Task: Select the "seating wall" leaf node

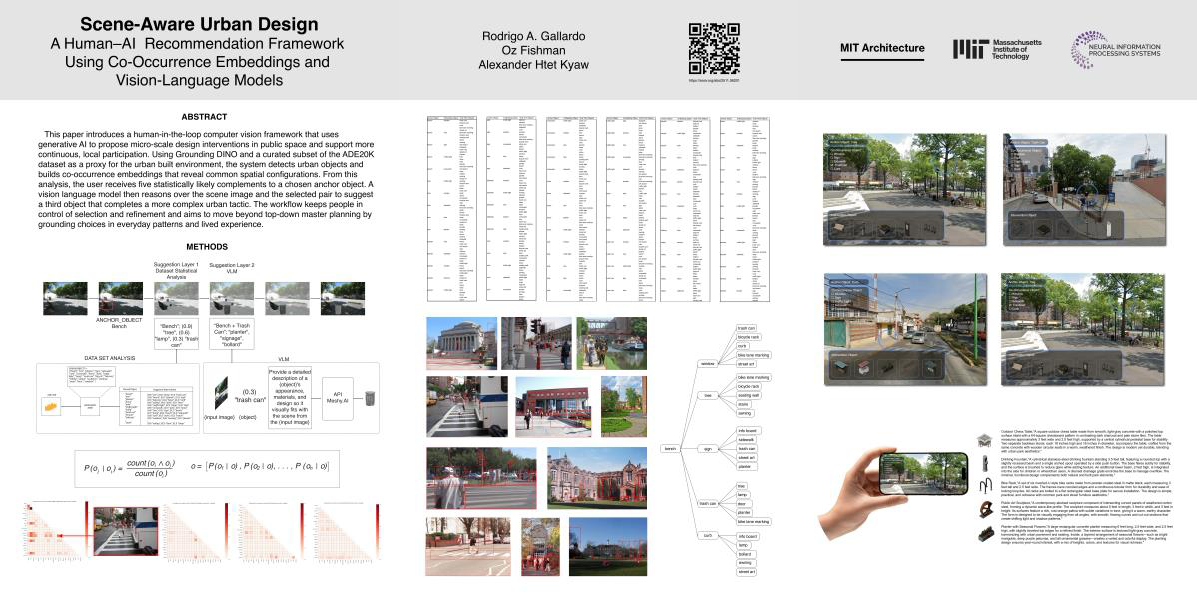Action: pyautogui.click(x=748, y=397)
